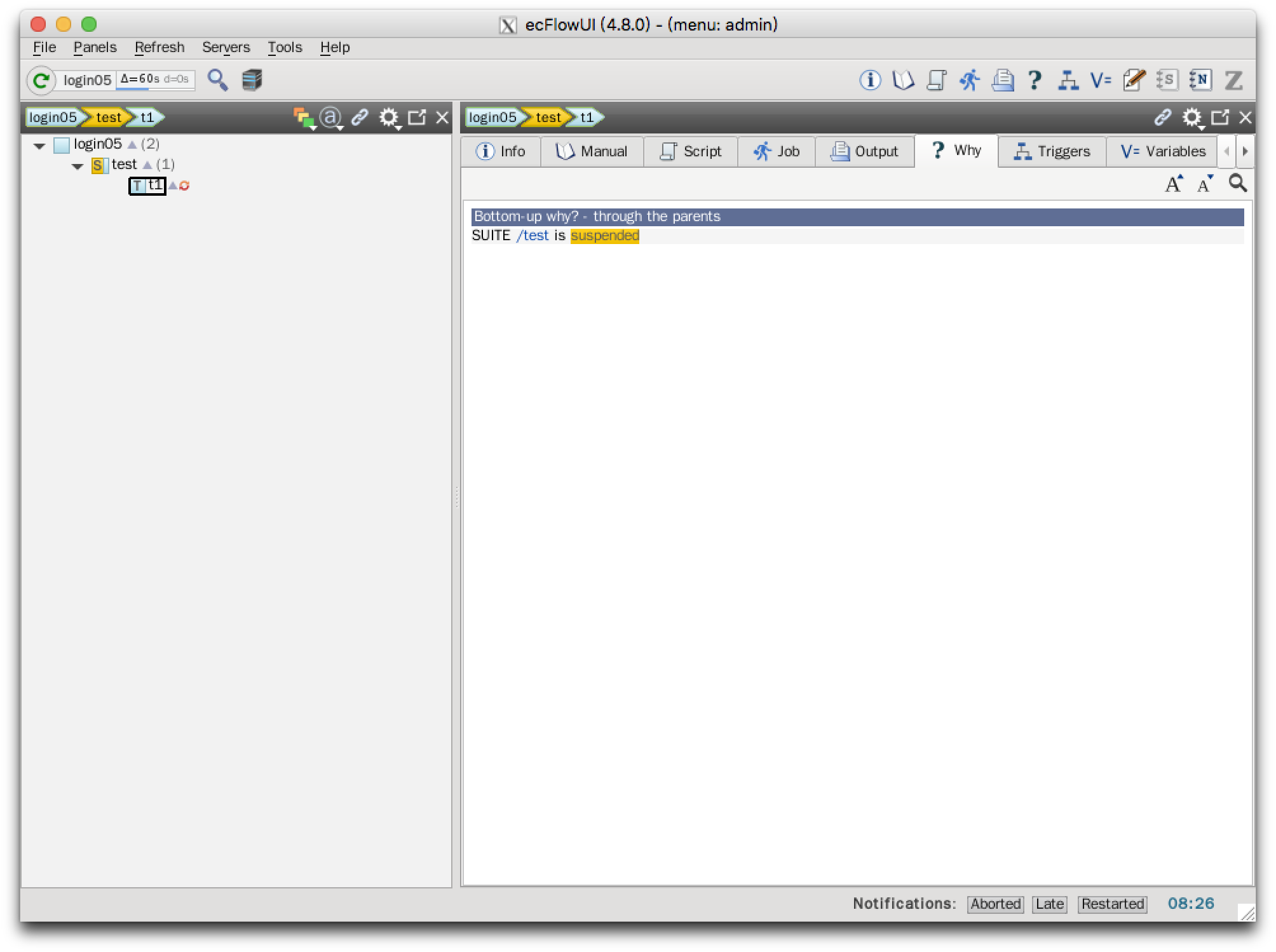Toggle link icon in info panel header
This screenshot has width=1276, height=952.
[1162, 117]
